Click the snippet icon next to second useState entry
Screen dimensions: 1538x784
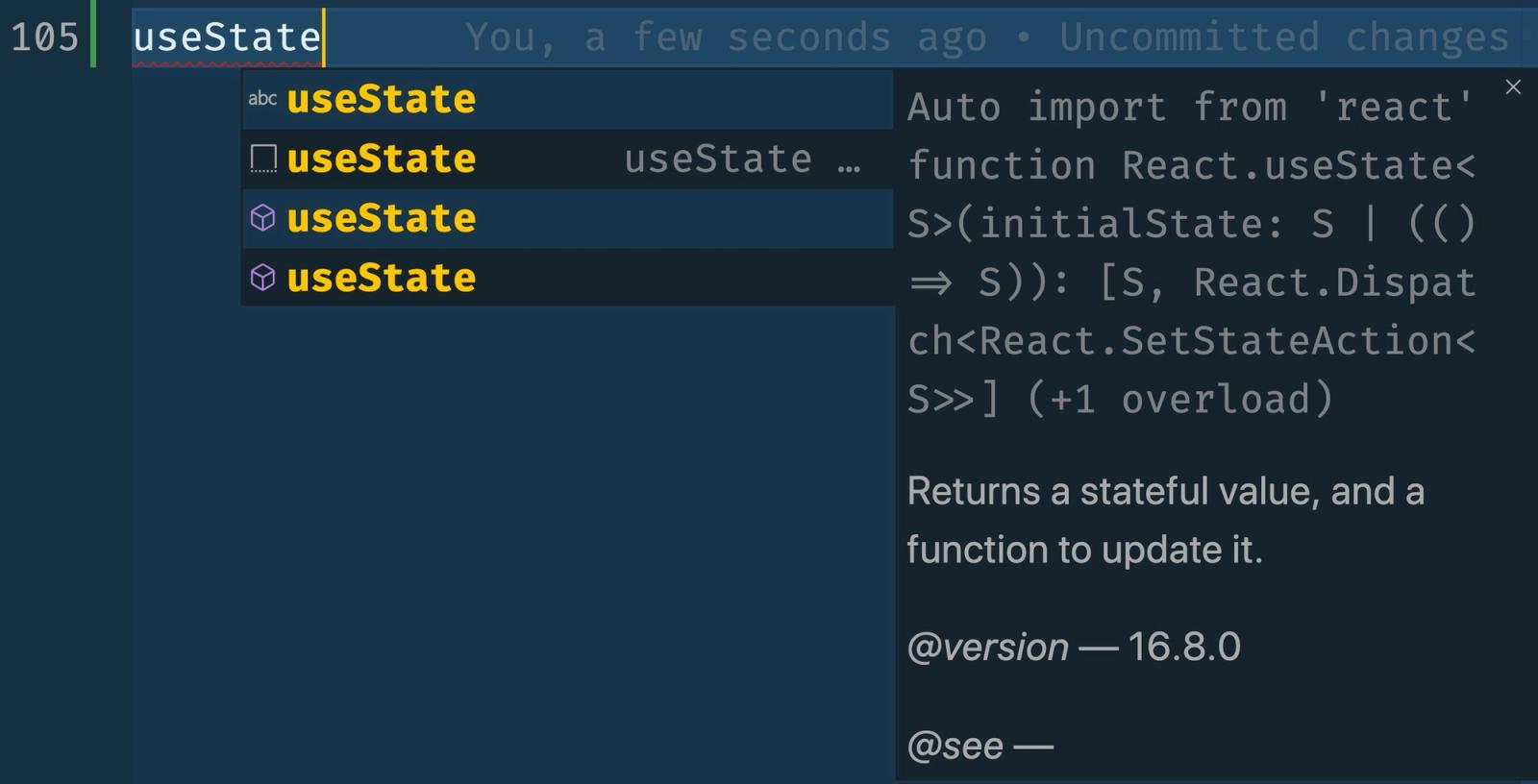coord(261,159)
